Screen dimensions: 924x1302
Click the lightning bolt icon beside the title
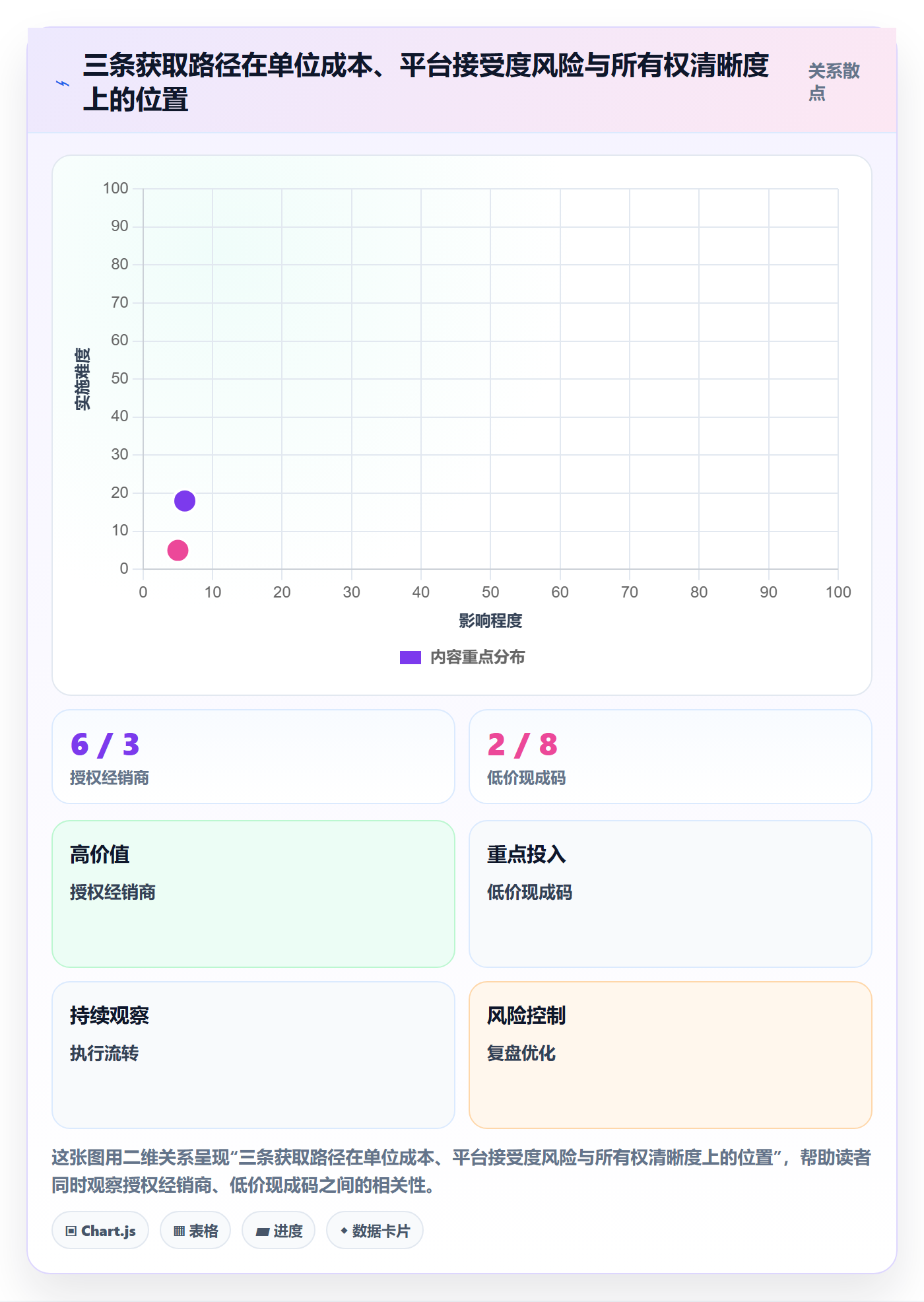tap(62, 83)
